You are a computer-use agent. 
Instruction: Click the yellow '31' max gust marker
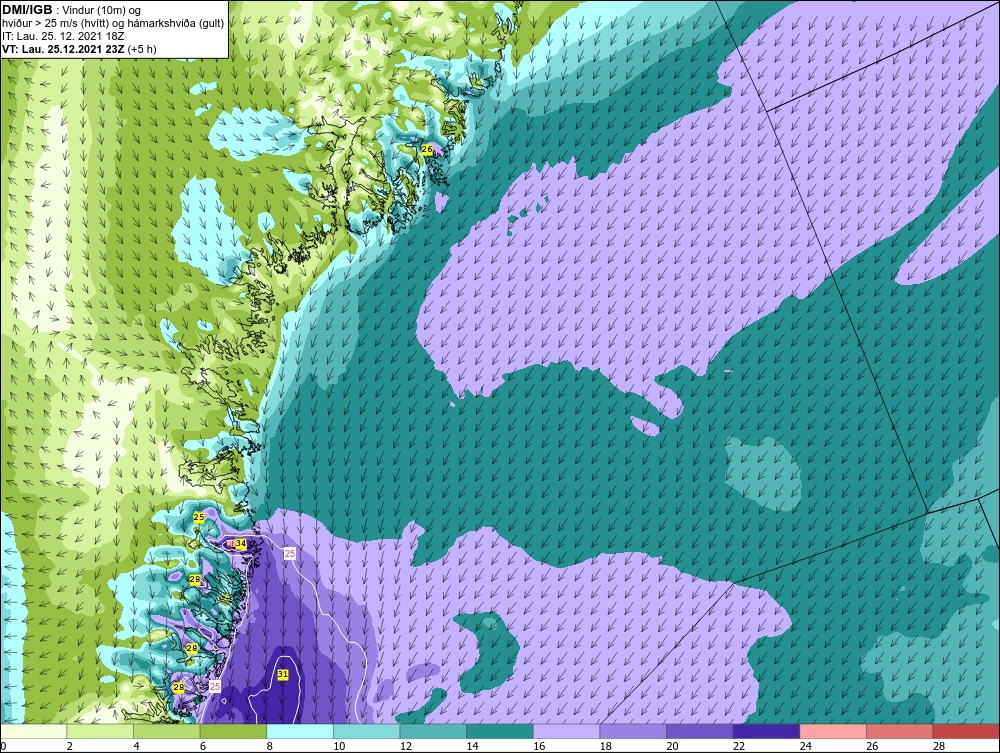[x=283, y=674]
